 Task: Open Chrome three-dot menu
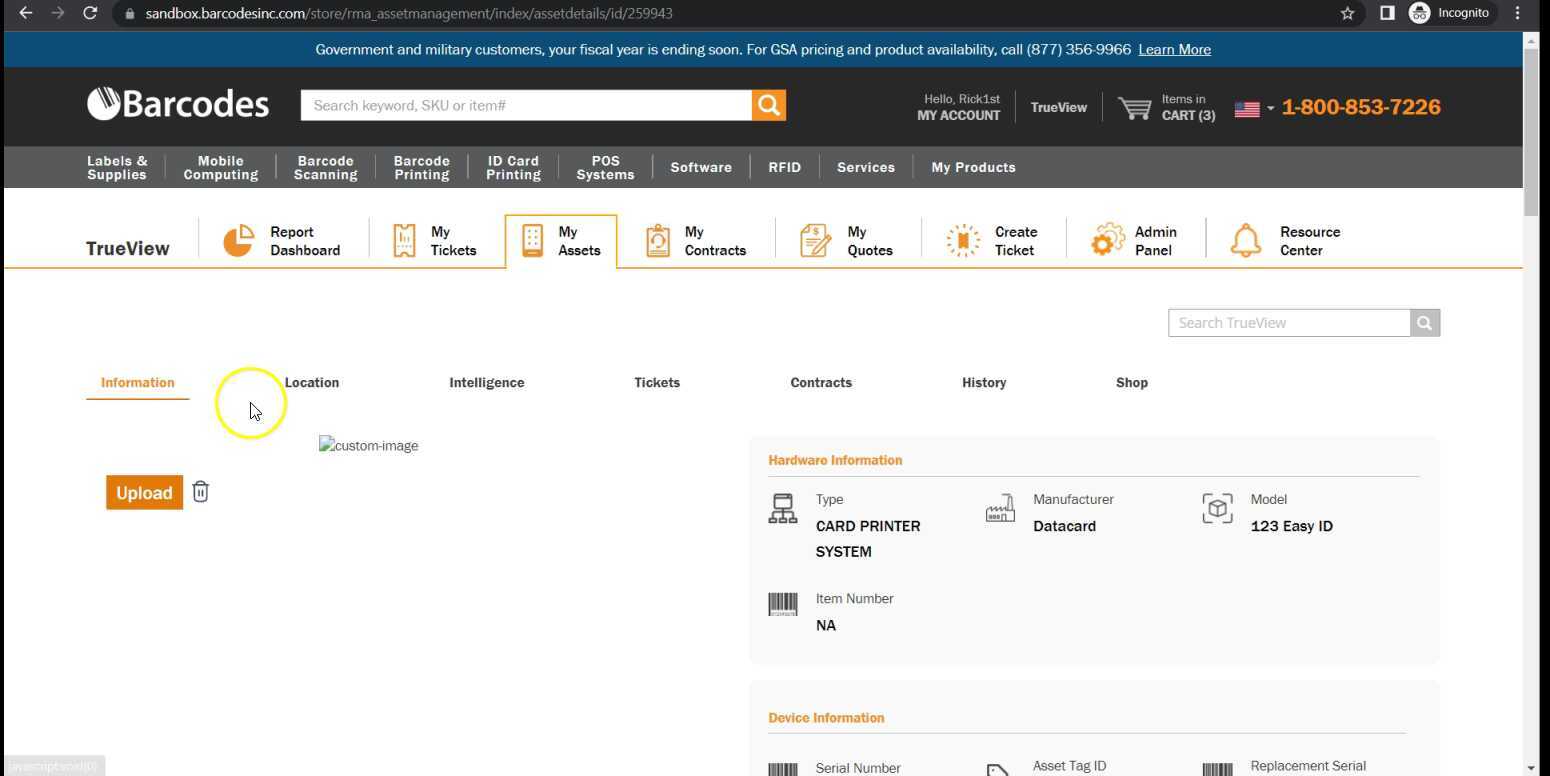(1517, 13)
